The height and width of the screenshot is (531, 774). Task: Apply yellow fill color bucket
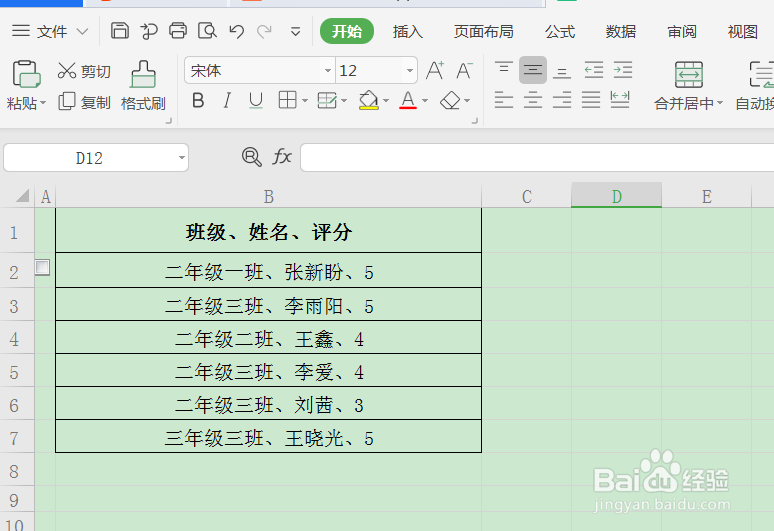369,100
